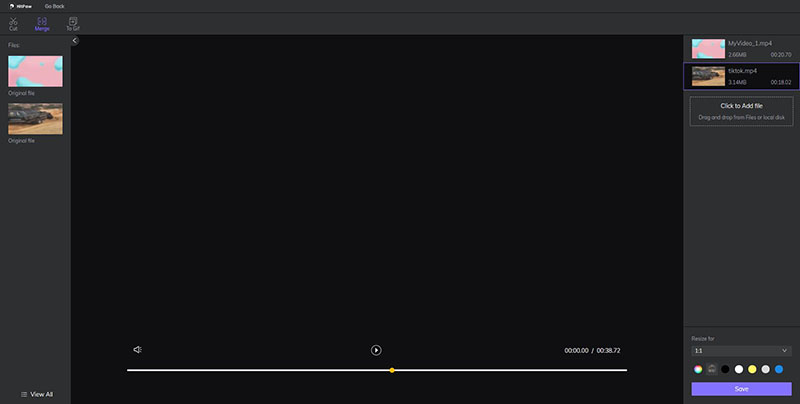The height and width of the screenshot is (404, 800).
Task: Select the pink video thumbnail in Files
Action: pos(35,71)
